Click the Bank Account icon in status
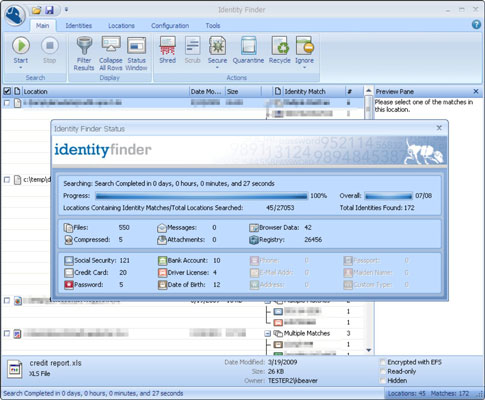Viewport: 485px width, 400px height. (x=162, y=261)
